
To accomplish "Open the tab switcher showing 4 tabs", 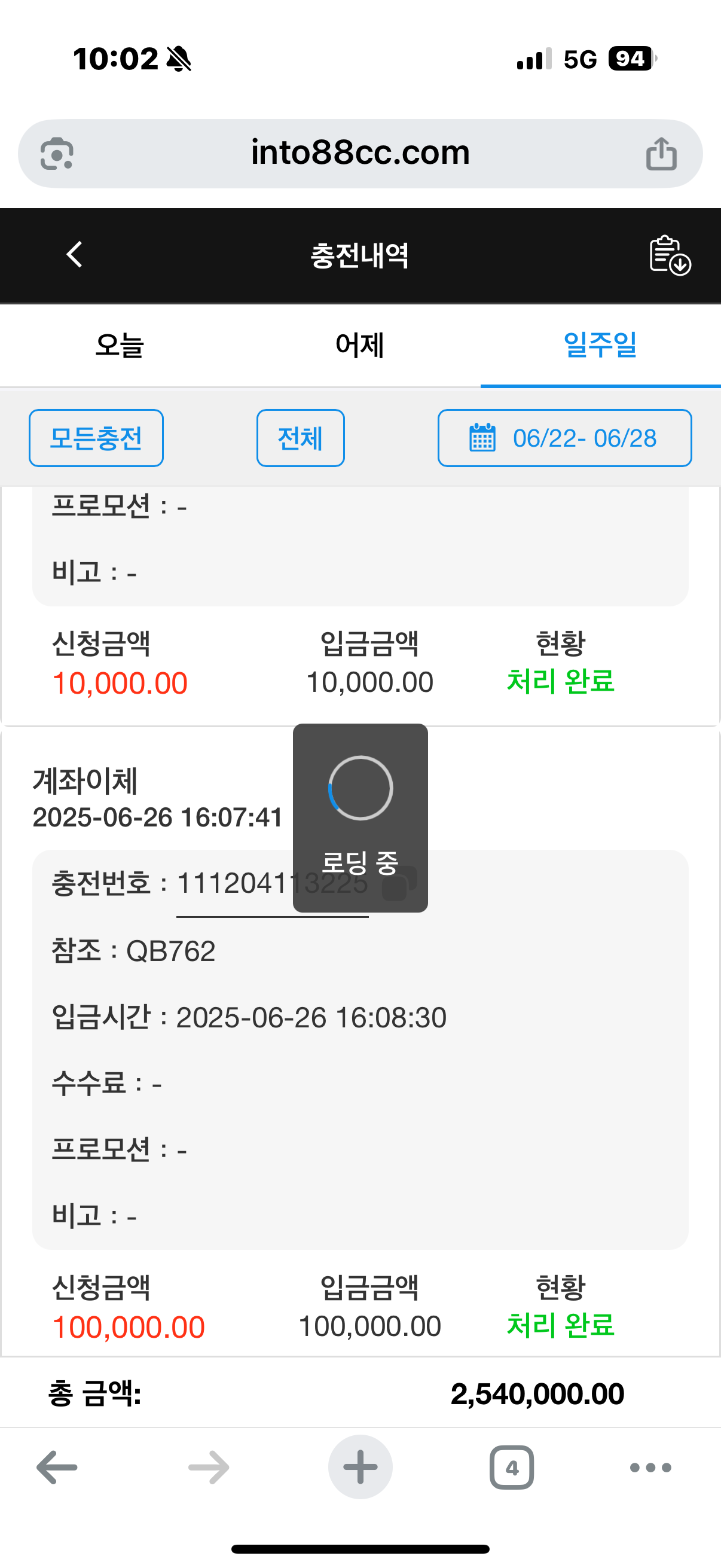I will point(512,1467).
